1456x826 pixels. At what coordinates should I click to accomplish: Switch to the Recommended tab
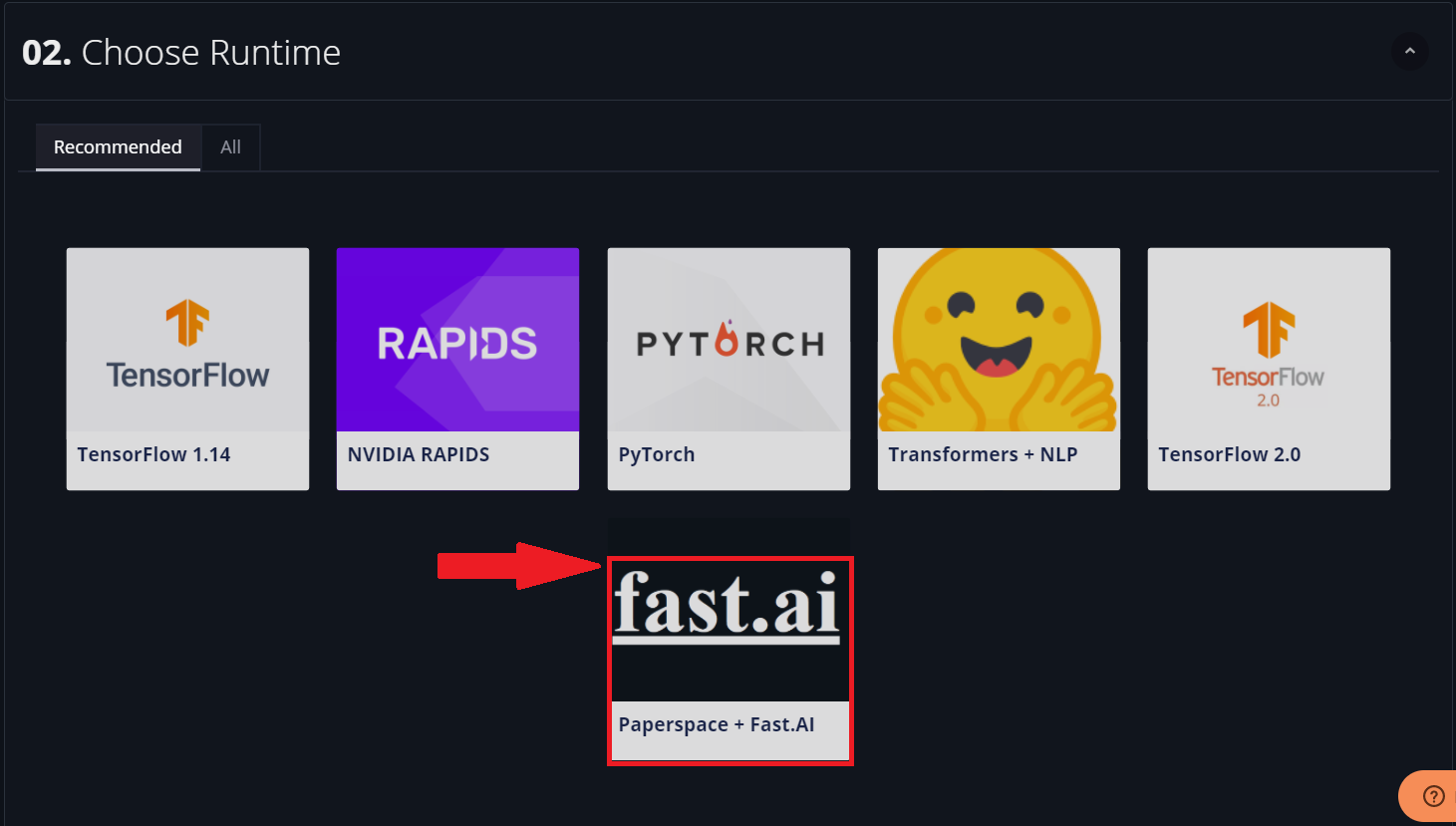tap(118, 147)
